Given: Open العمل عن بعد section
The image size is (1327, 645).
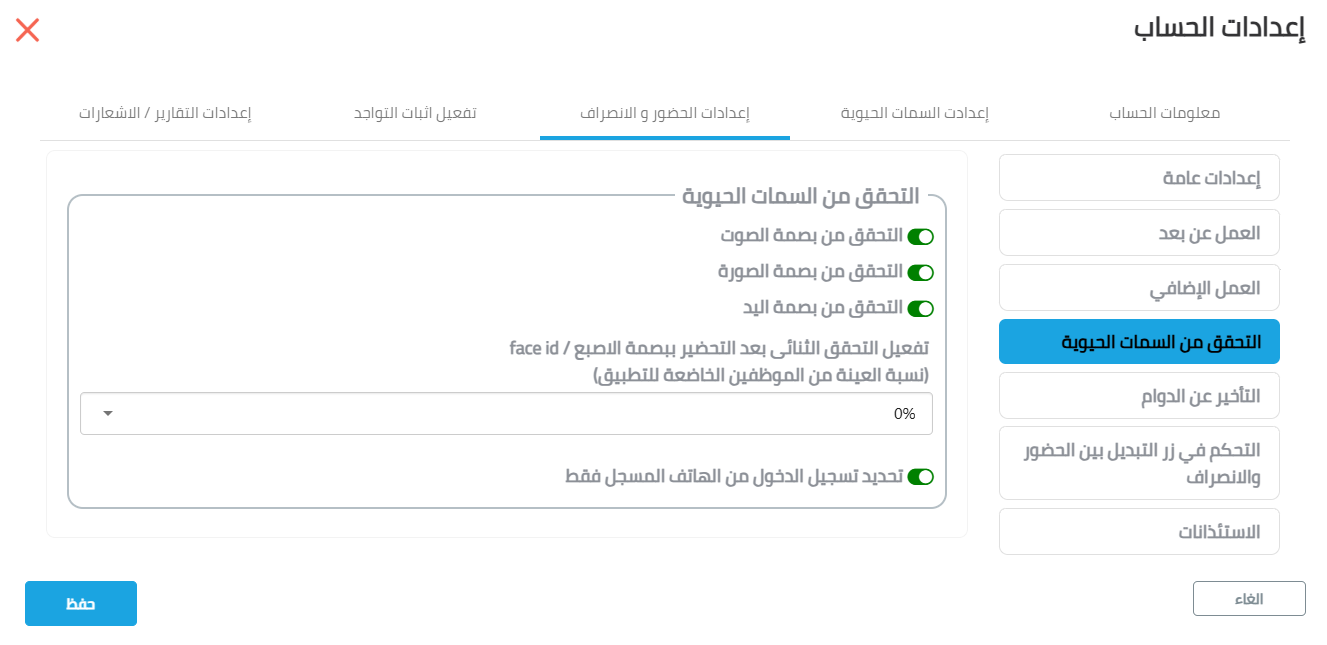Looking at the screenshot, I should click(1139, 233).
